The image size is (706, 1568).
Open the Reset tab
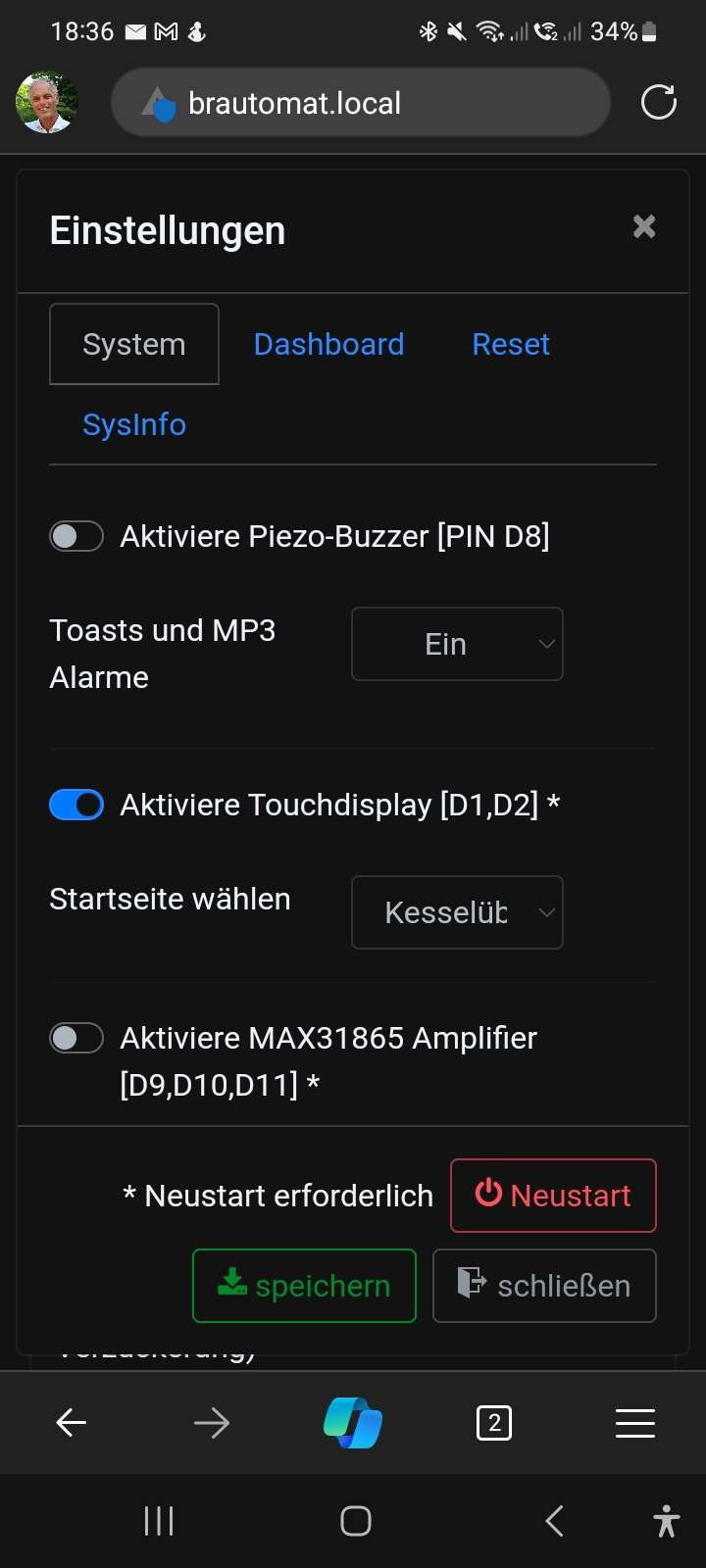(x=511, y=344)
